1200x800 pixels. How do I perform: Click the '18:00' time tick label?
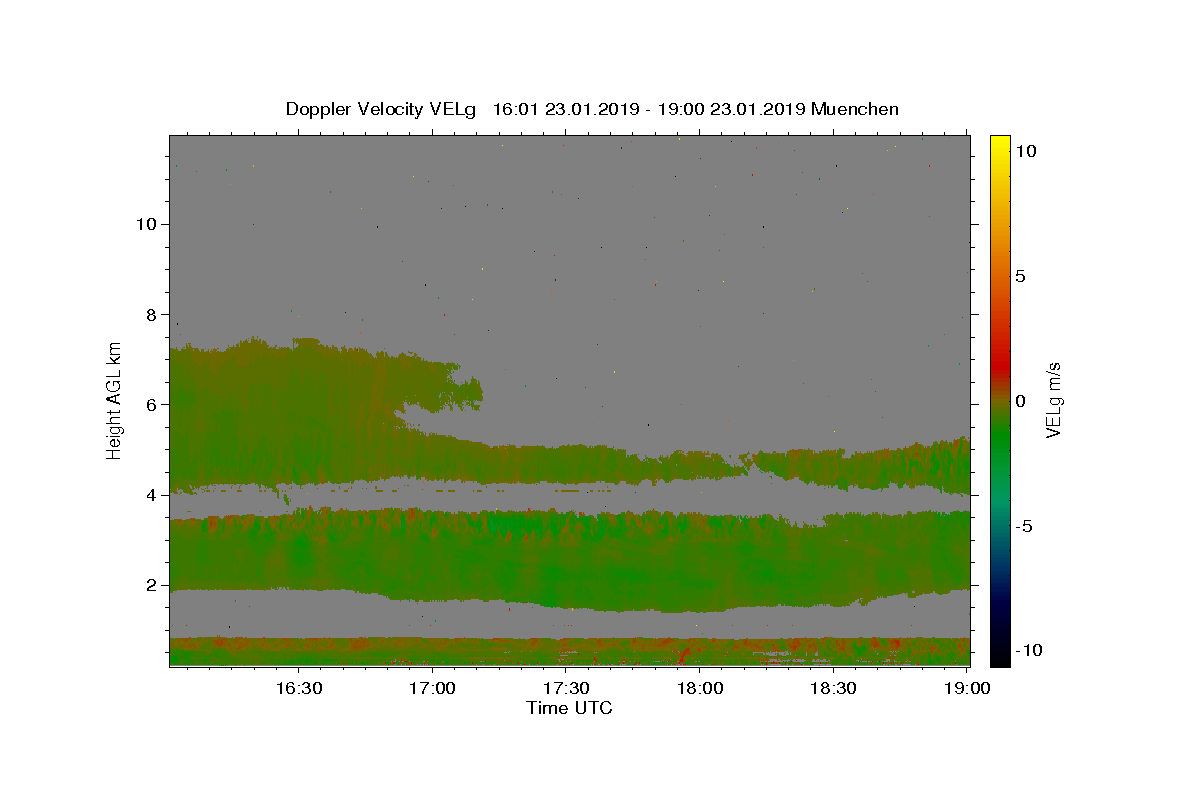click(700, 689)
